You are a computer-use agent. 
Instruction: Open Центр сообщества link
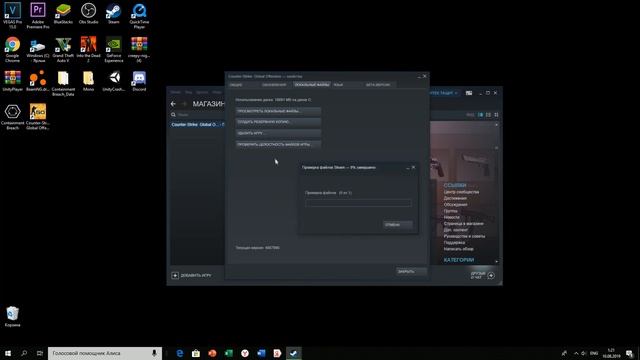point(461,192)
